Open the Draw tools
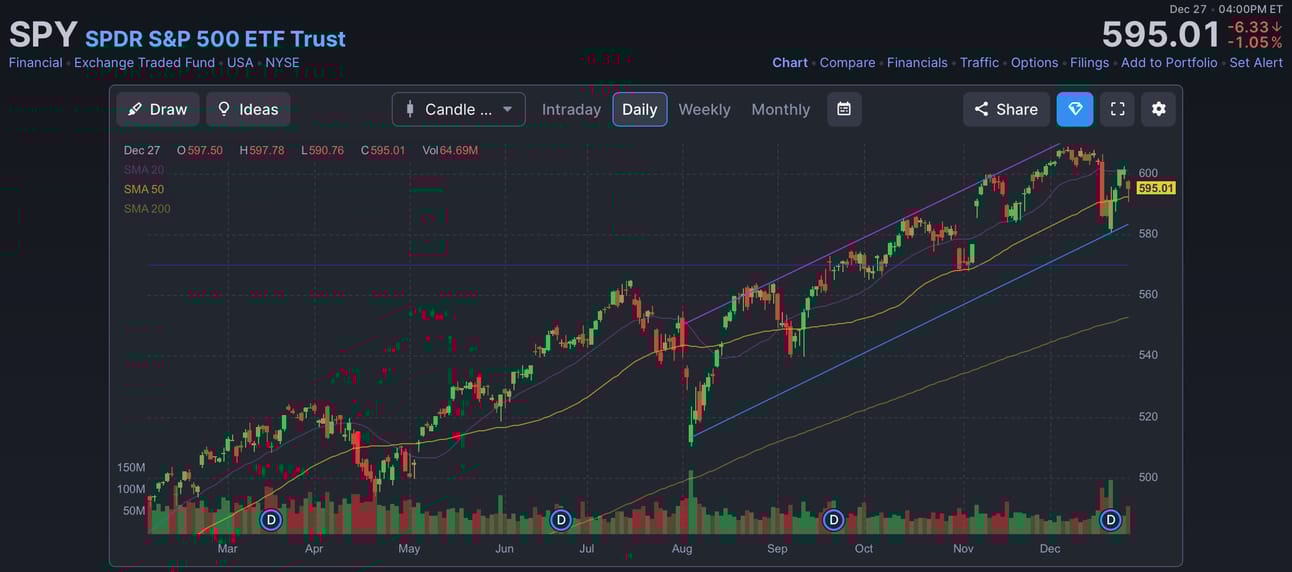The height and width of the screenshot is (572, 1292). click(158, 109)
